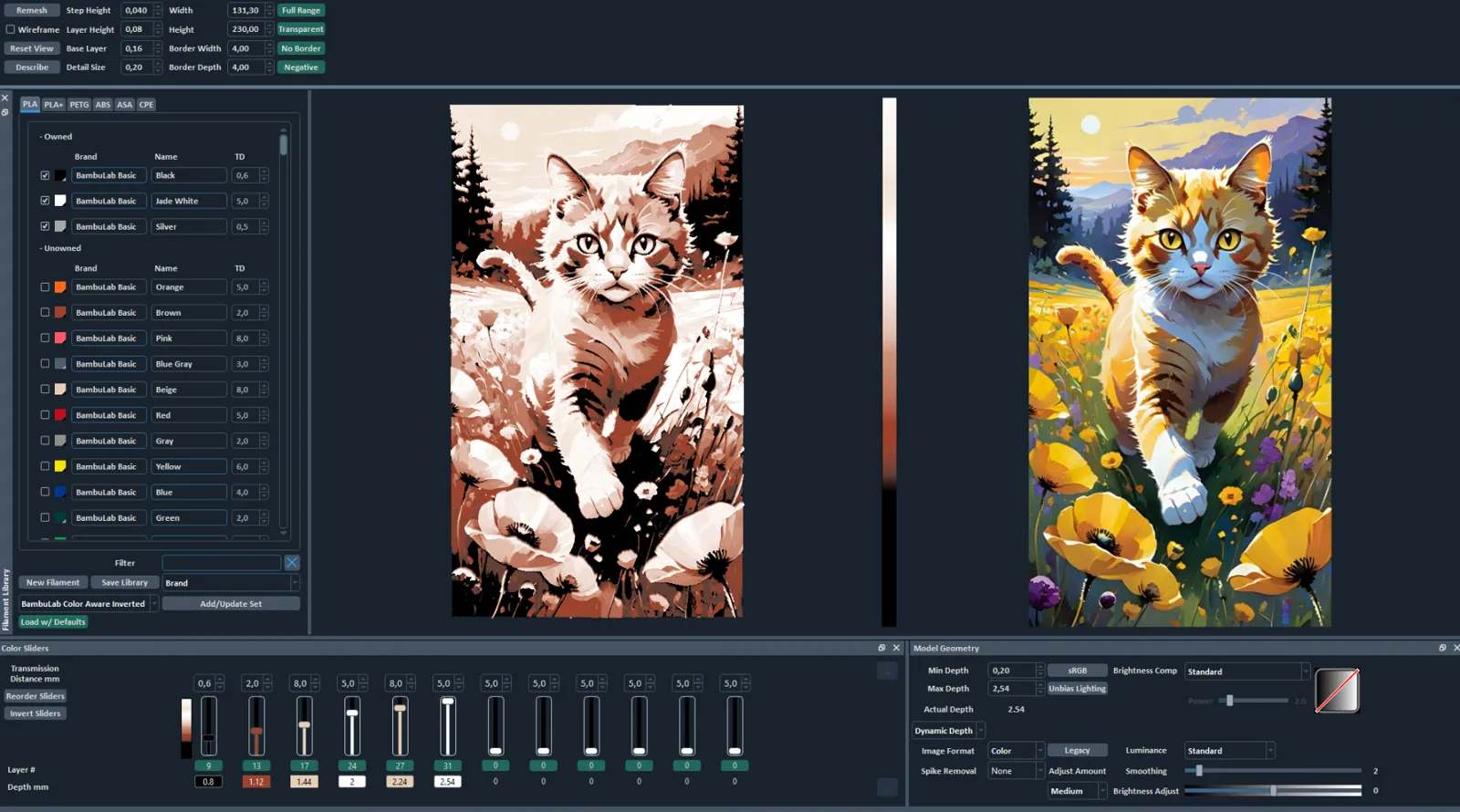Click the Blue Gray filament swatch

(x=60, y=364)
